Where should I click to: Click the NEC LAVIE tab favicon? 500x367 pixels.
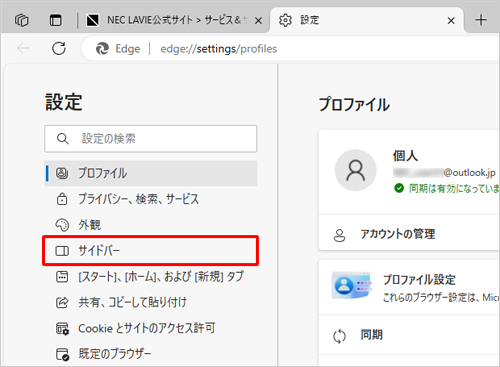tap(92, 20)
